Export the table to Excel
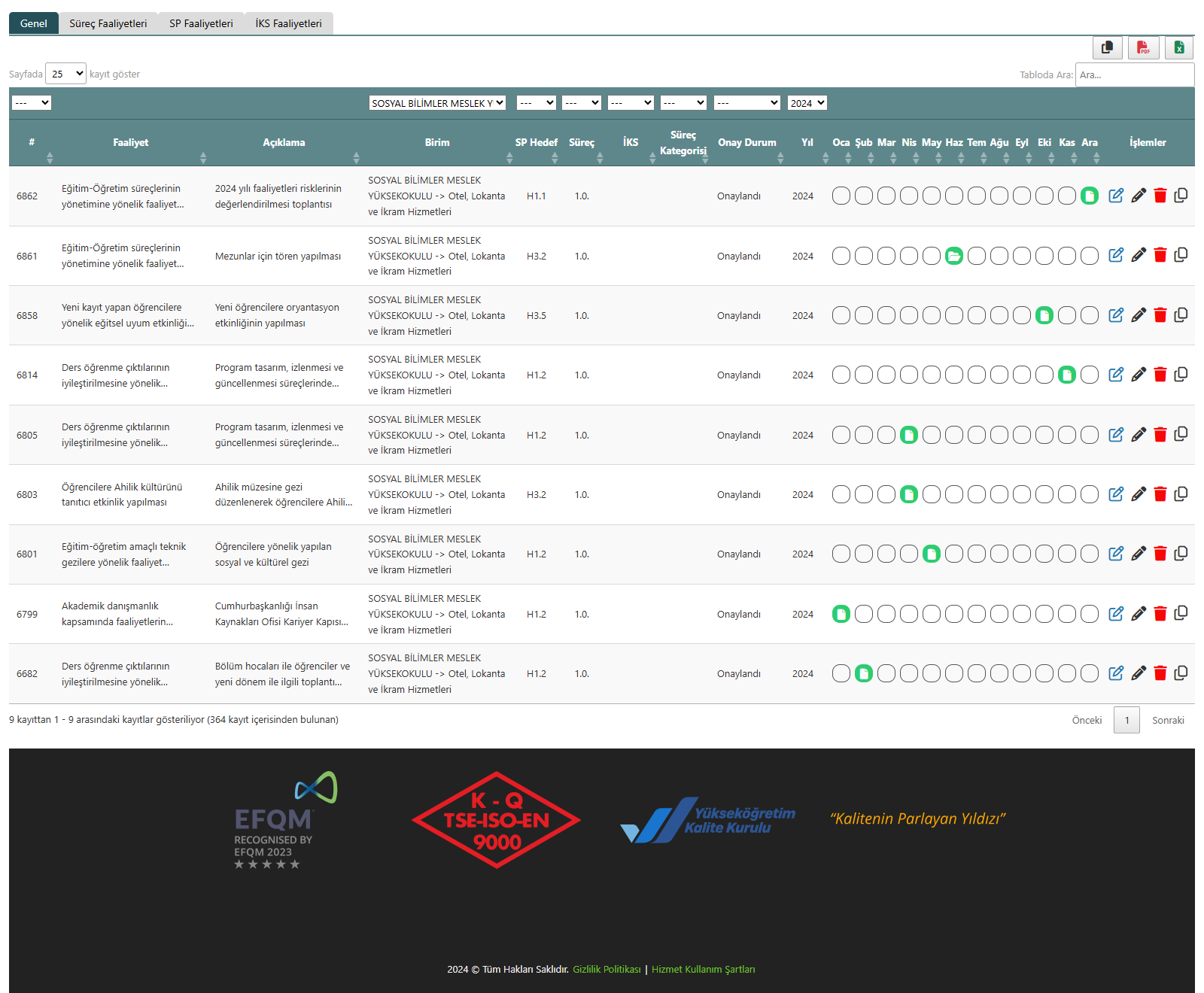The height and width of the screenshot is (993, 1204). coord(1179,48)
